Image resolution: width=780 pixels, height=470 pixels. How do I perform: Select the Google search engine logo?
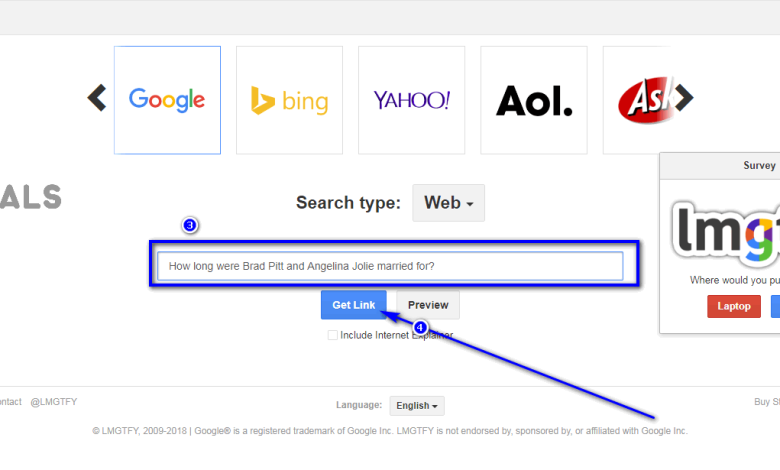tap(167, 100)
